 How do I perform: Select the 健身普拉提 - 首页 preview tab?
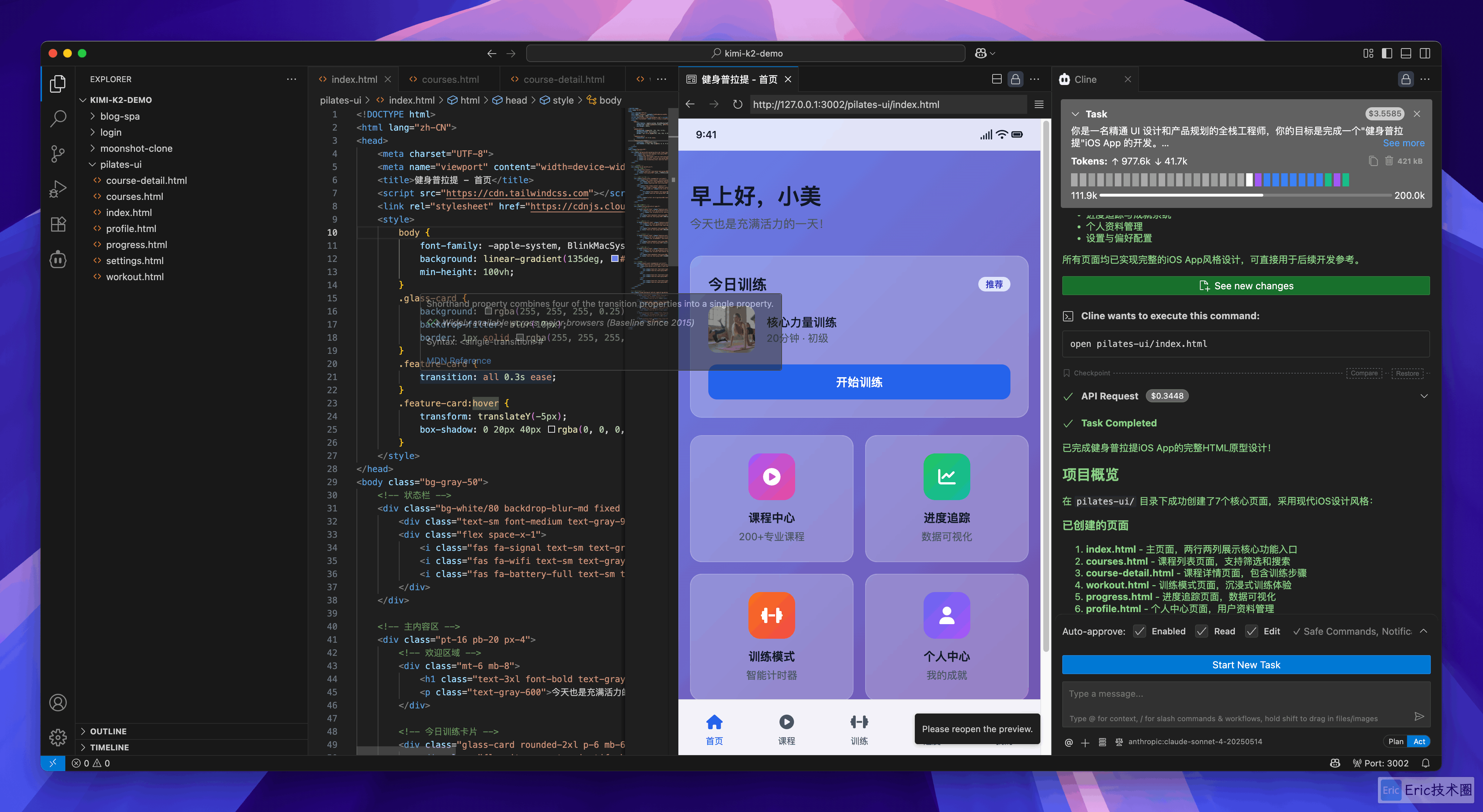click(739, 80)
